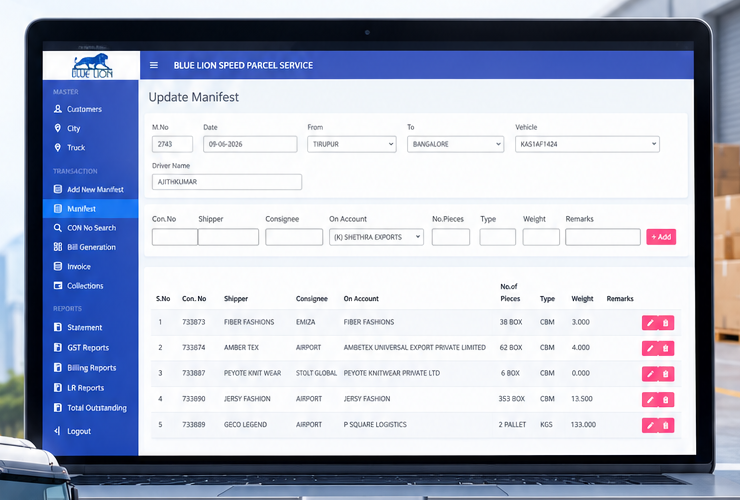
Task: Edit the AMBER TEX row
Action: click(650, 348)
